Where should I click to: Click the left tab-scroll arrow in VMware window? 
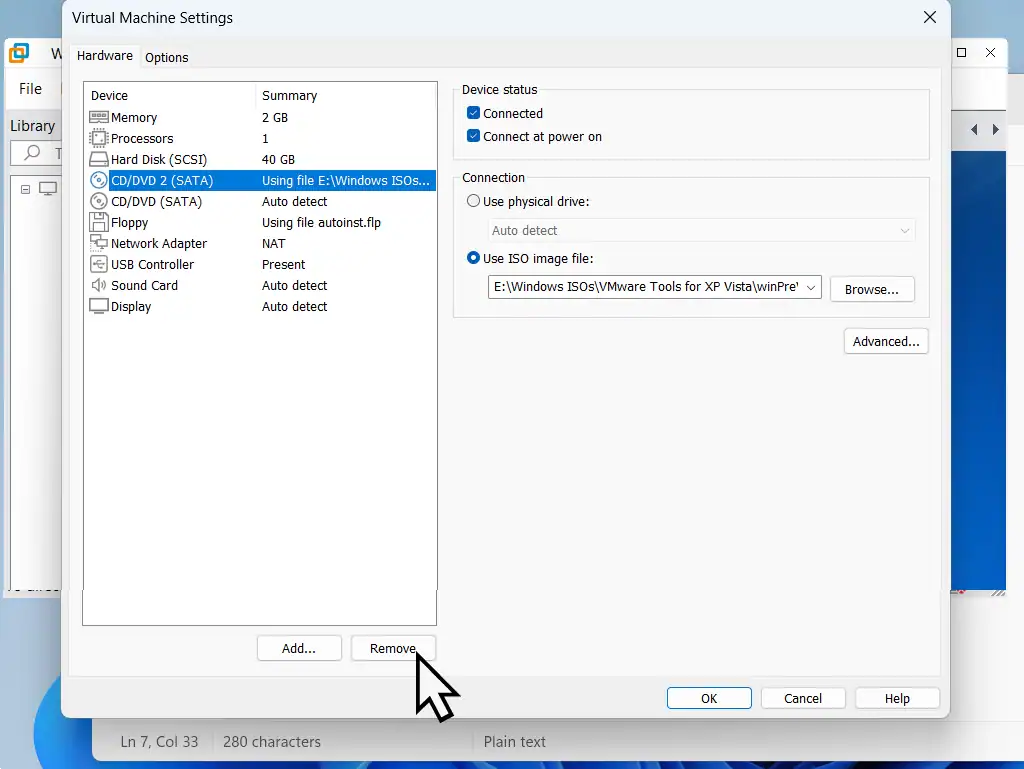974,129
